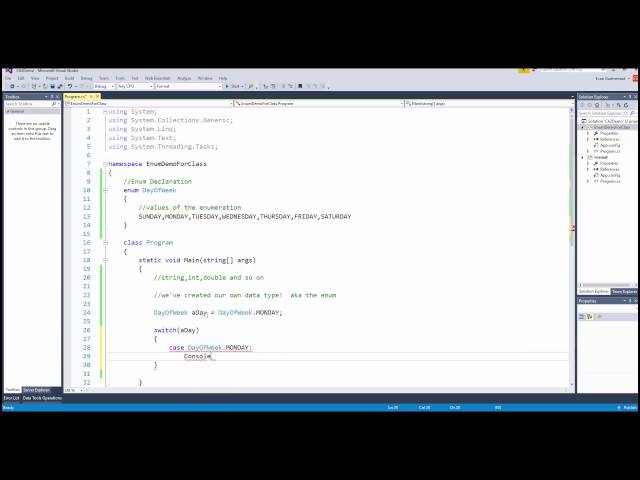640x480 pixels.
Task: Switch to the Team Explorer tab
Action: coord(624,291)
